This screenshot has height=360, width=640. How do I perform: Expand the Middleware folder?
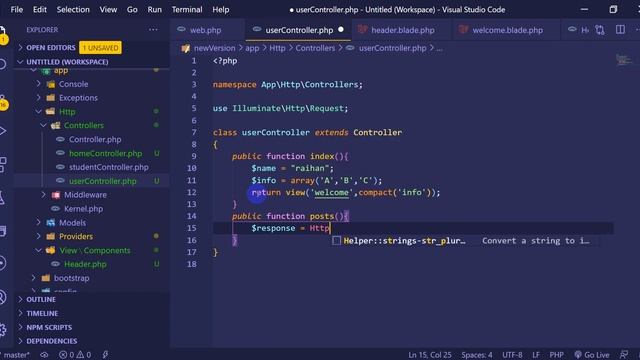(x=85, y=195)
